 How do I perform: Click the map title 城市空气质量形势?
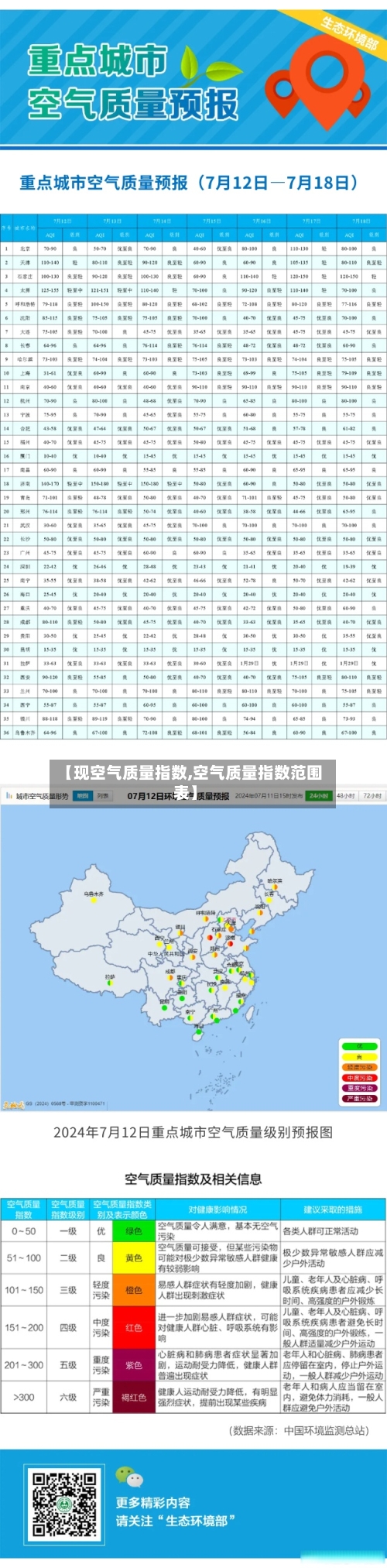pyautogui.click(x=42, y=796)
